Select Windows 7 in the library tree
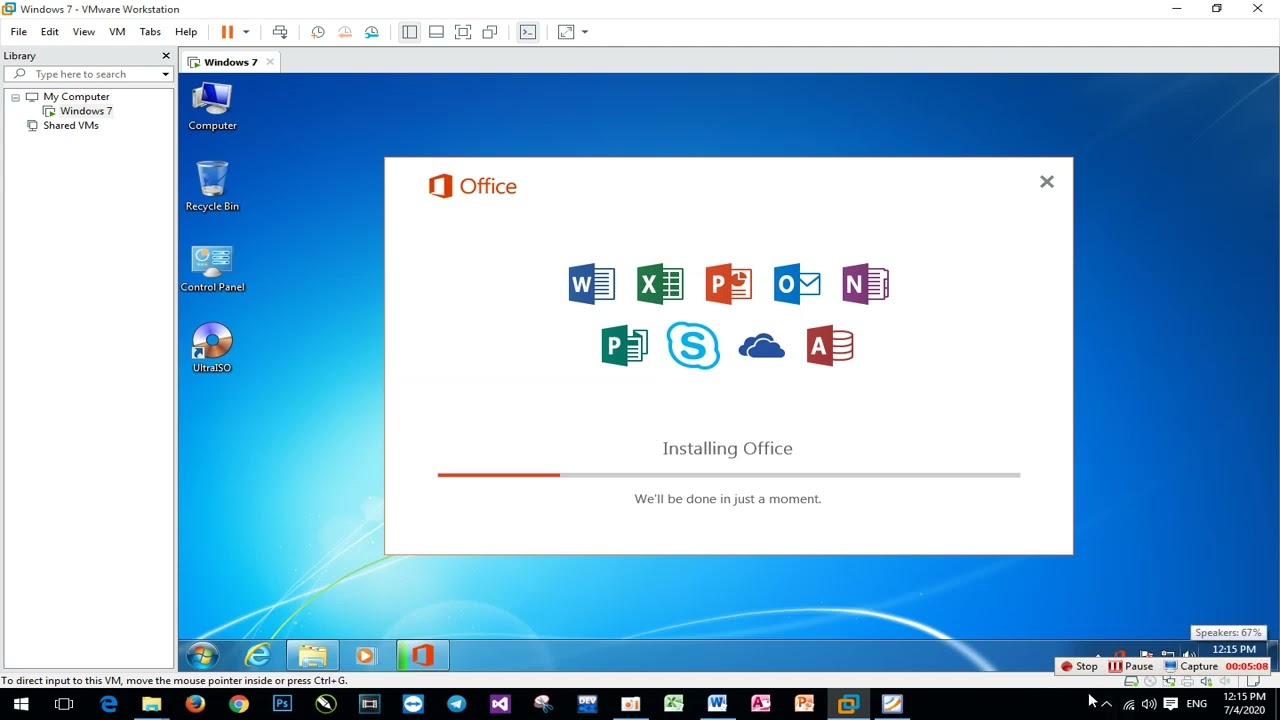Screen dimensions: 1280x720 [x=86, y=111]
